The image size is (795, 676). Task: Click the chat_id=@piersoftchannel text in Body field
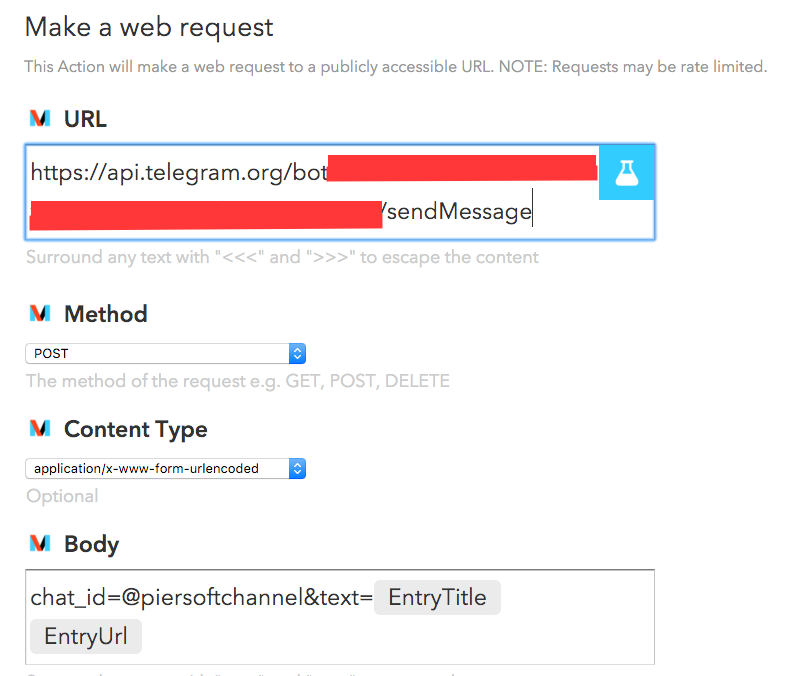[x=167, y=597]
